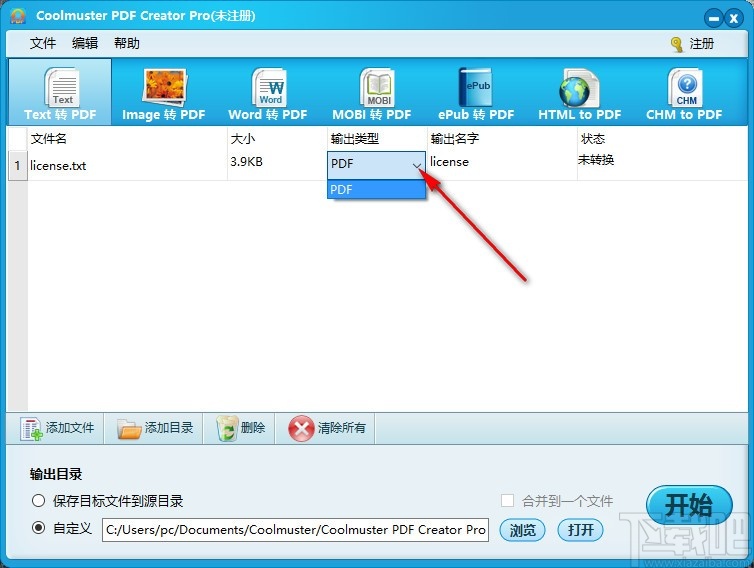Choose PDF from the dropdown list
The height and width of the screenshot is (568, 754).
[376, 189]
